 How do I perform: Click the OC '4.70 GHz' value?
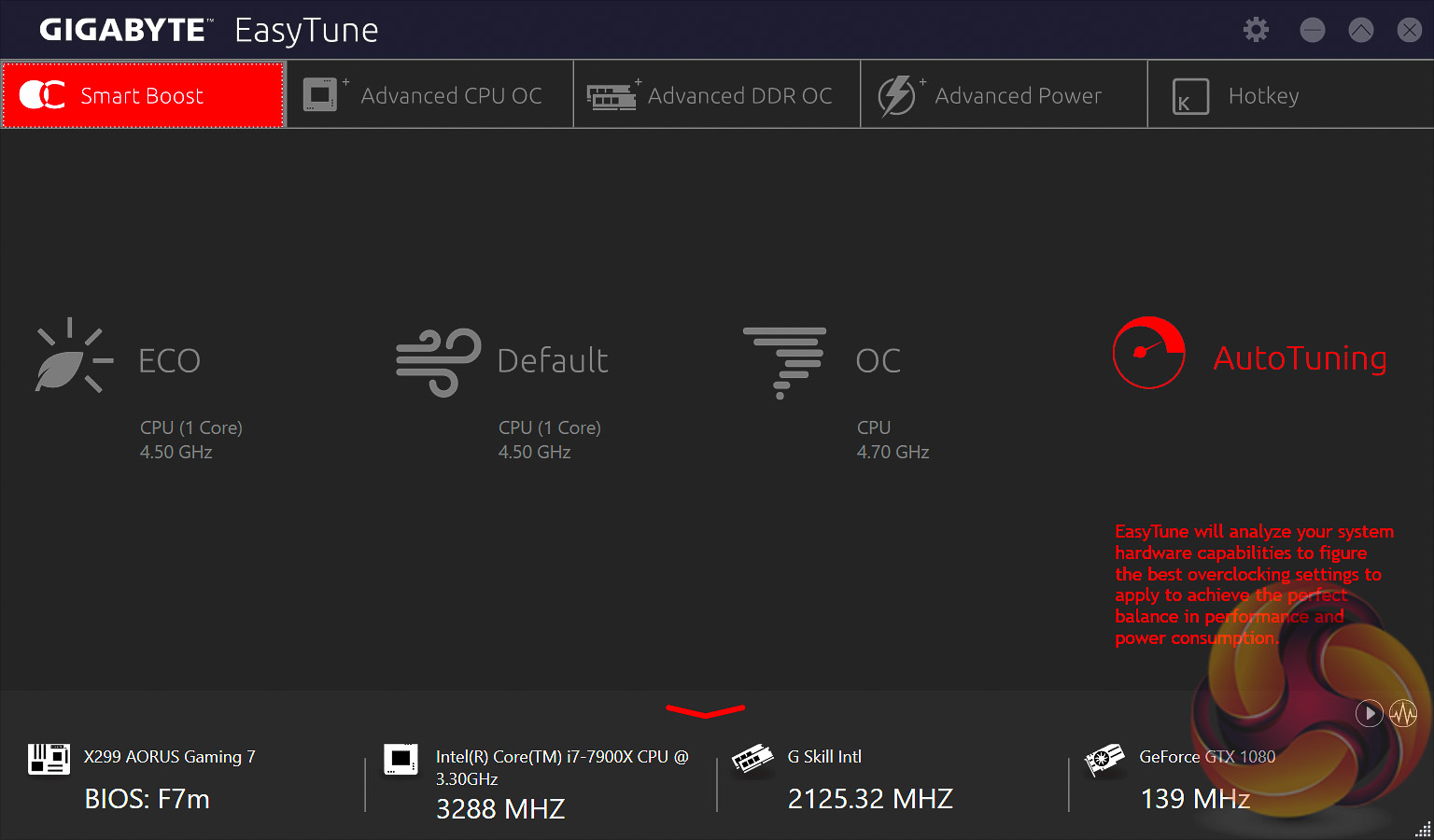coord(893,452)
